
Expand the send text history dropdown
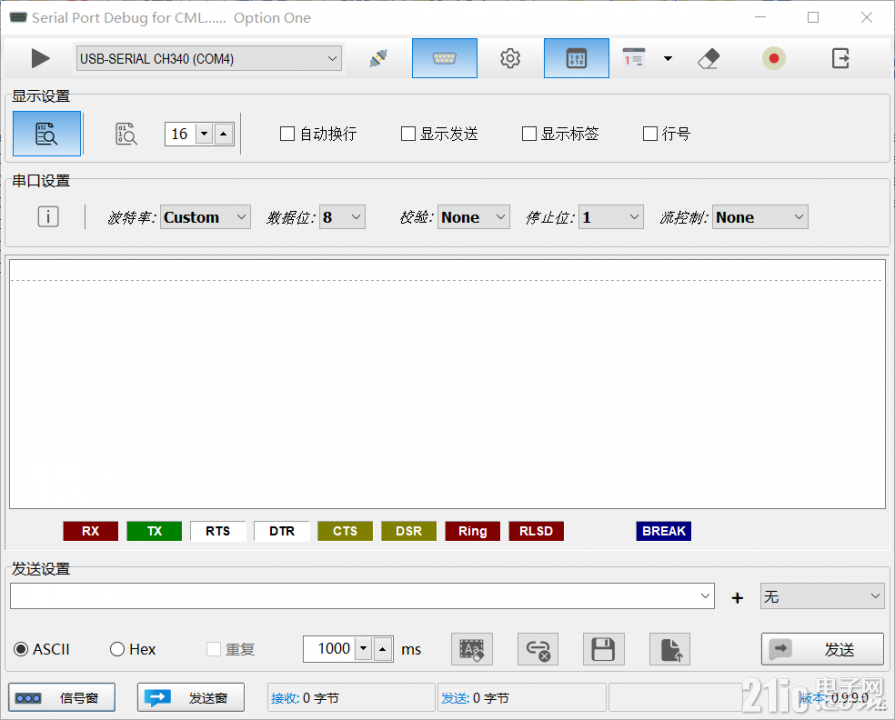click(705, 596)
